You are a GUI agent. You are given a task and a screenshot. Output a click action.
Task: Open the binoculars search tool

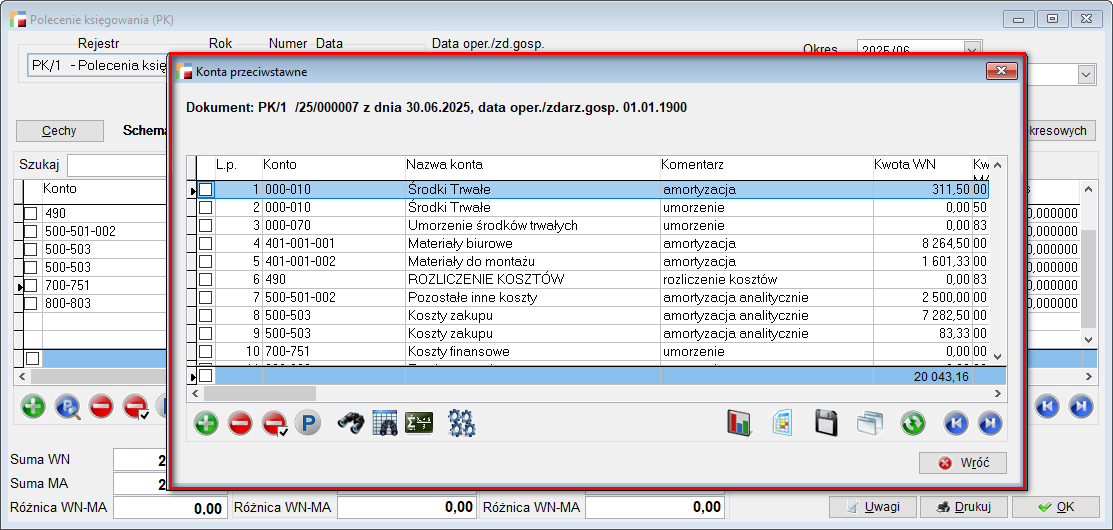pos(350,423)
